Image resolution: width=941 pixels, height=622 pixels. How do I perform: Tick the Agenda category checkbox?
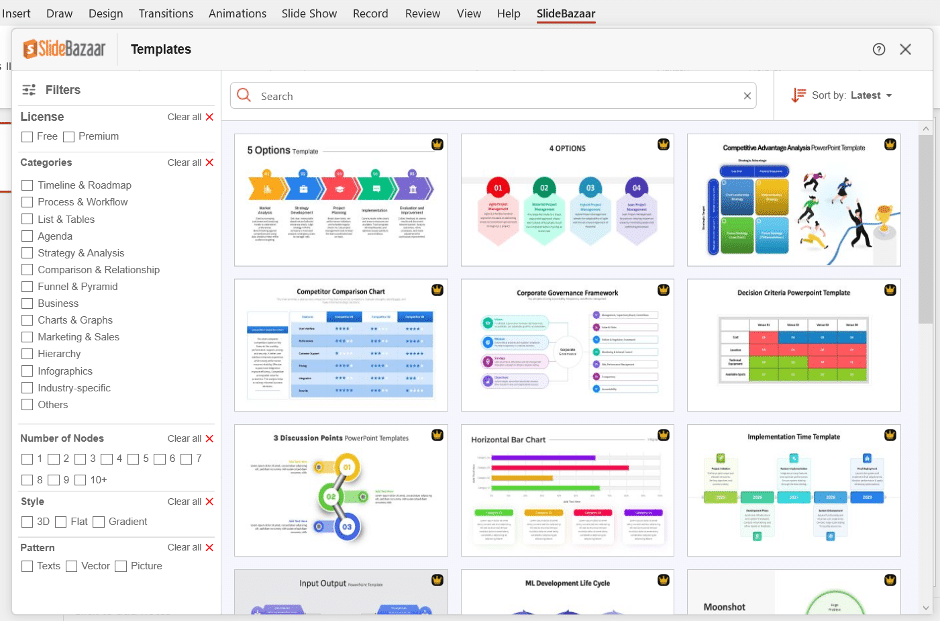pyautogui.click(x=27, y=236)
